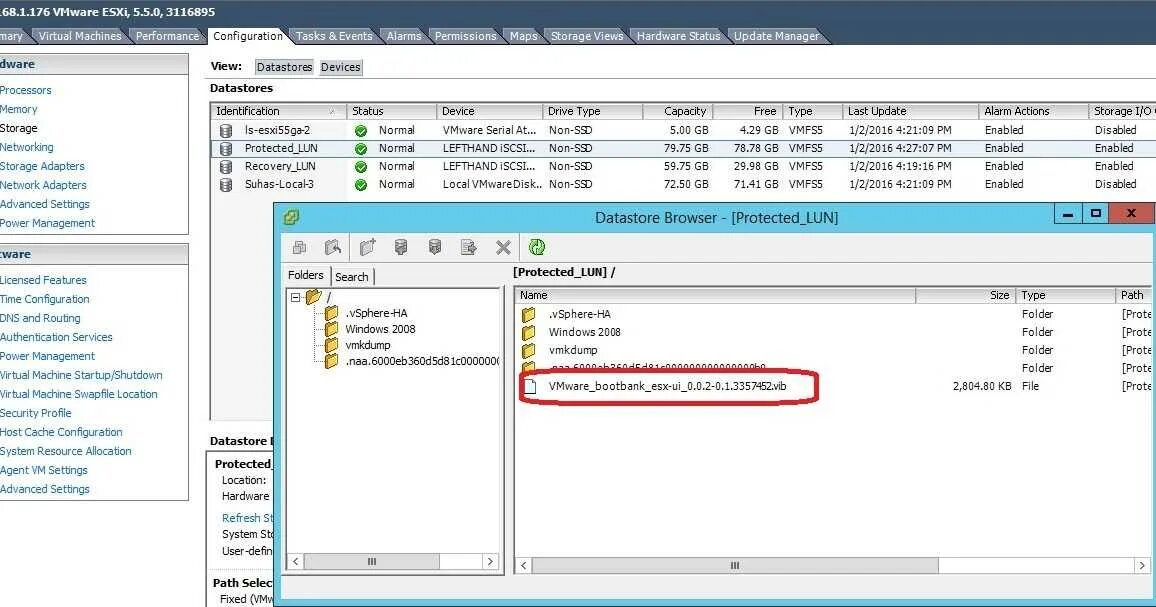Sort datastores by Last Update column

pos(910,111)
